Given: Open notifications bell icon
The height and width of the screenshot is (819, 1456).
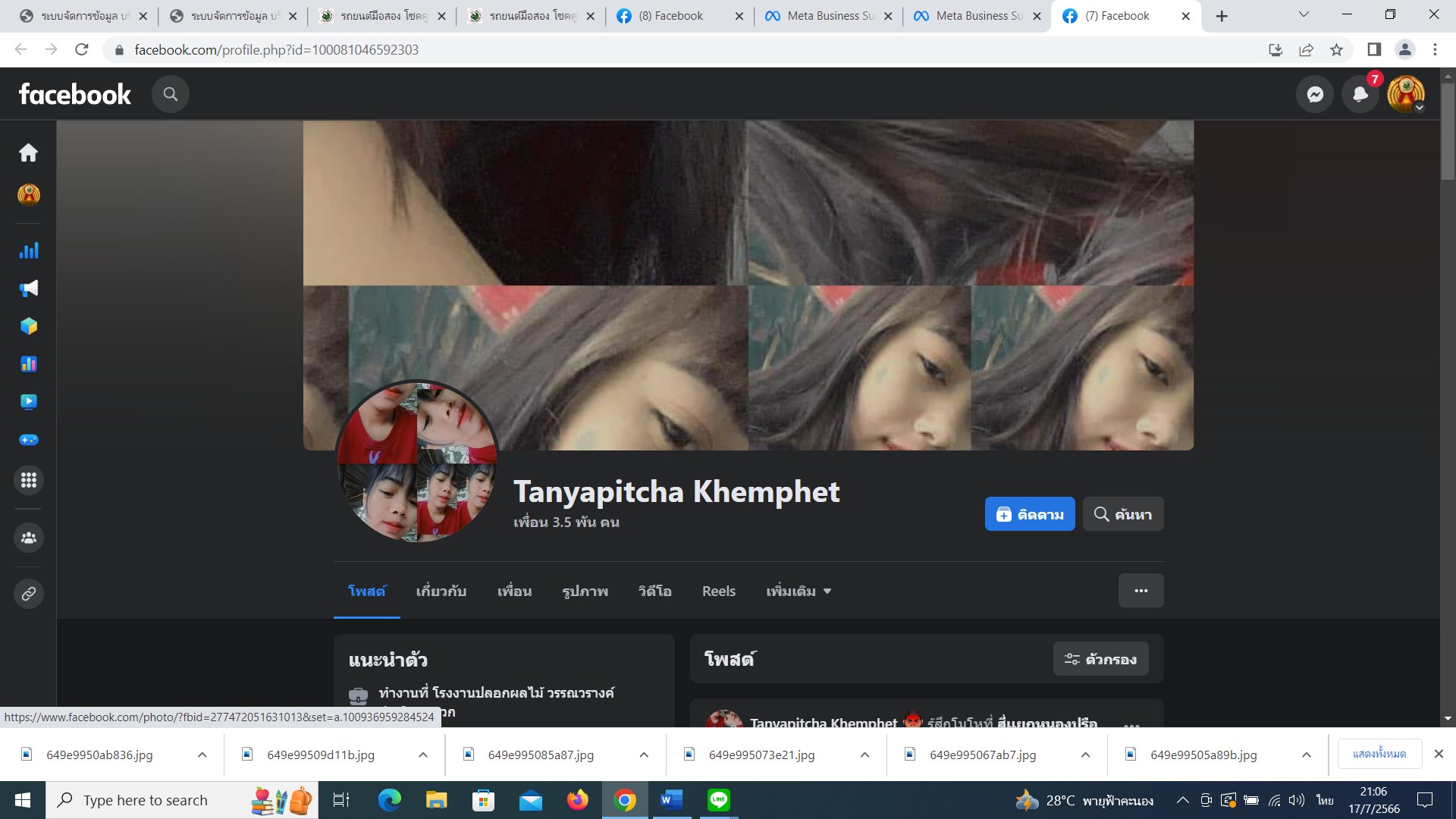Looking at the screenshot, I should pos(1360,94).
